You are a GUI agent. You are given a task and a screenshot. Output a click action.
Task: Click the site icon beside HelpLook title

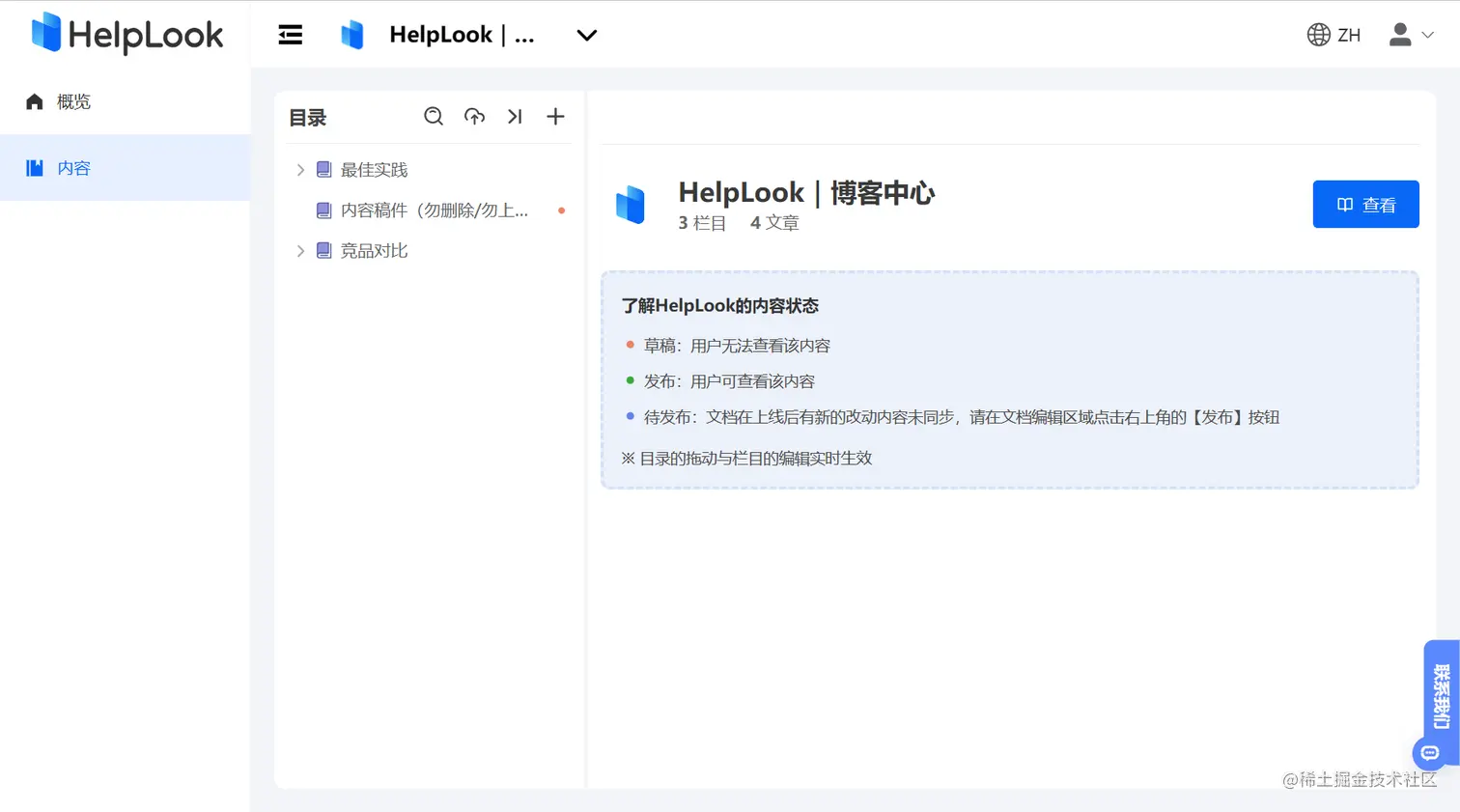point(352,35)
